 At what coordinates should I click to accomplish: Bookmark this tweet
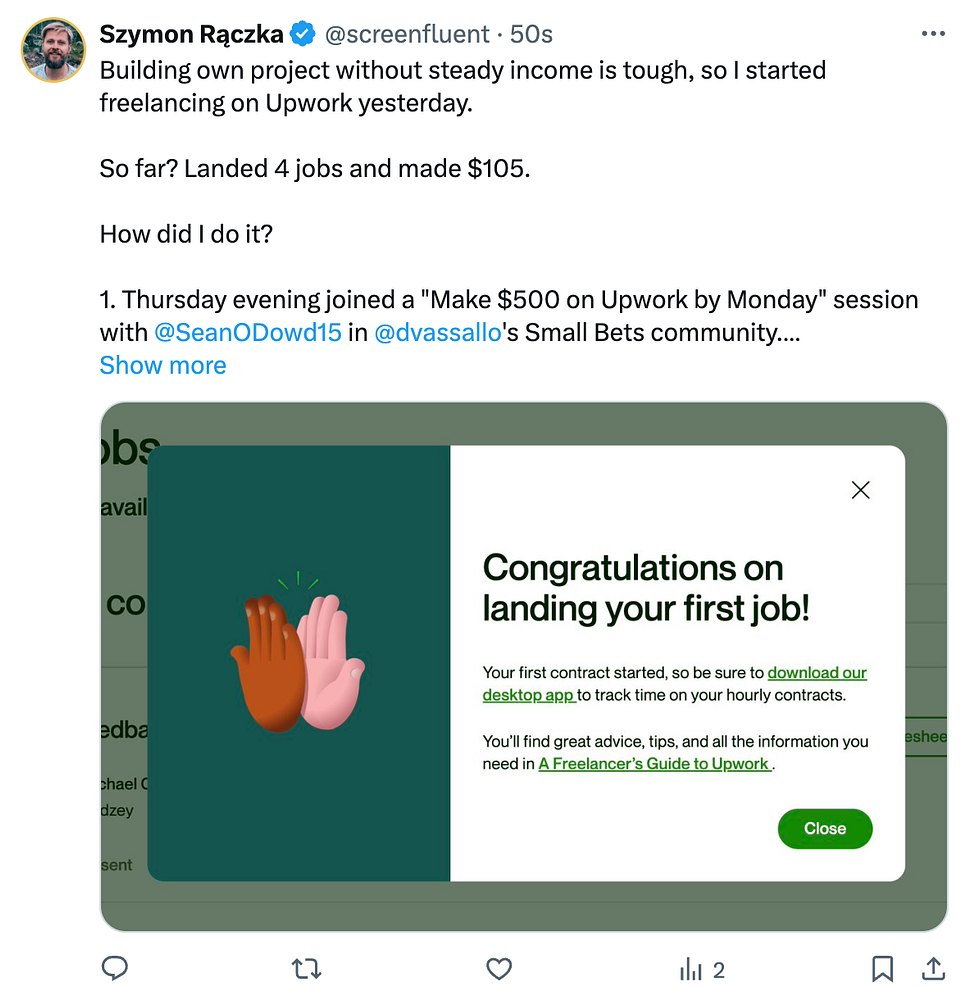tap(882, 968)
